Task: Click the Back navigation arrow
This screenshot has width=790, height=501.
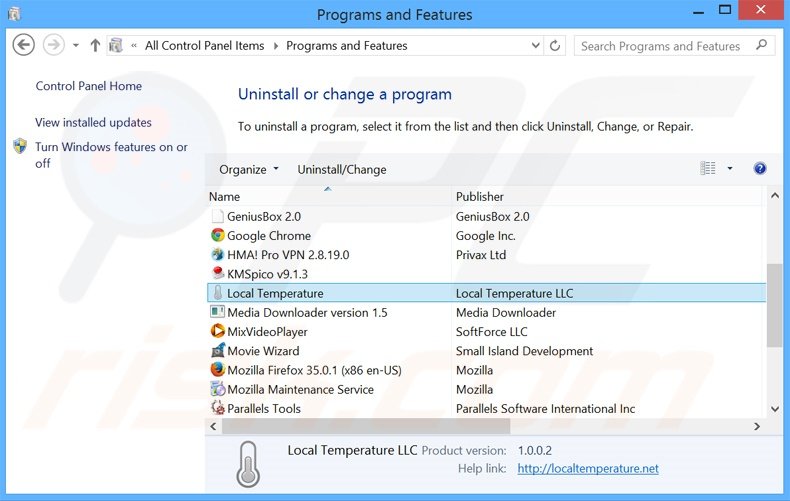Action: coord(23,45)
